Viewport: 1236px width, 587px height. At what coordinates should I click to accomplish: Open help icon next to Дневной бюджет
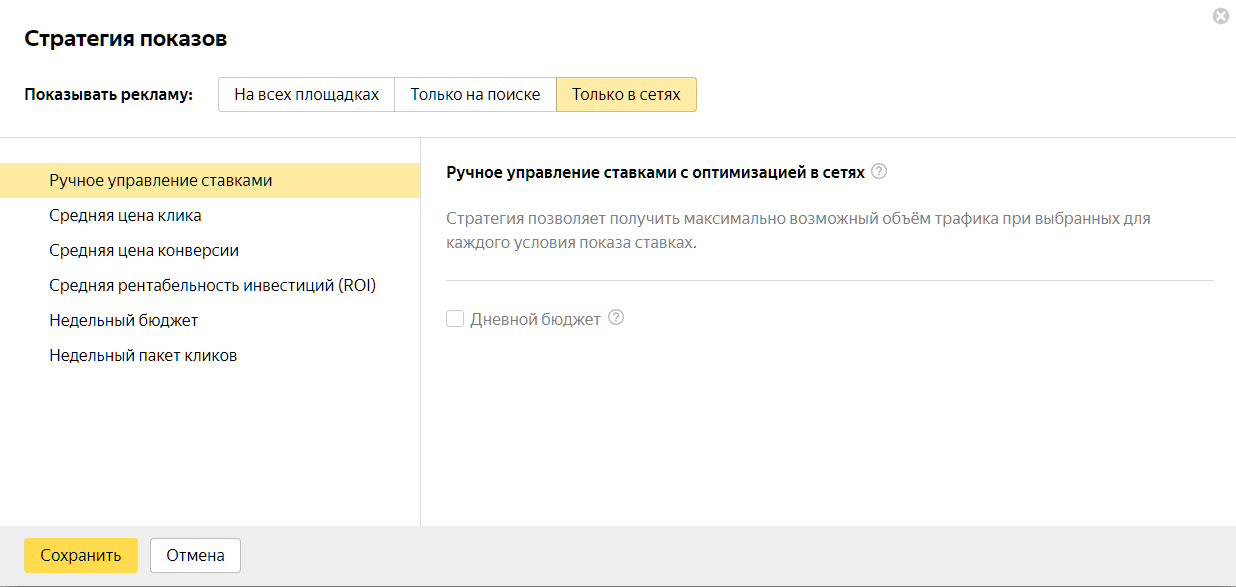coord(616,318)
